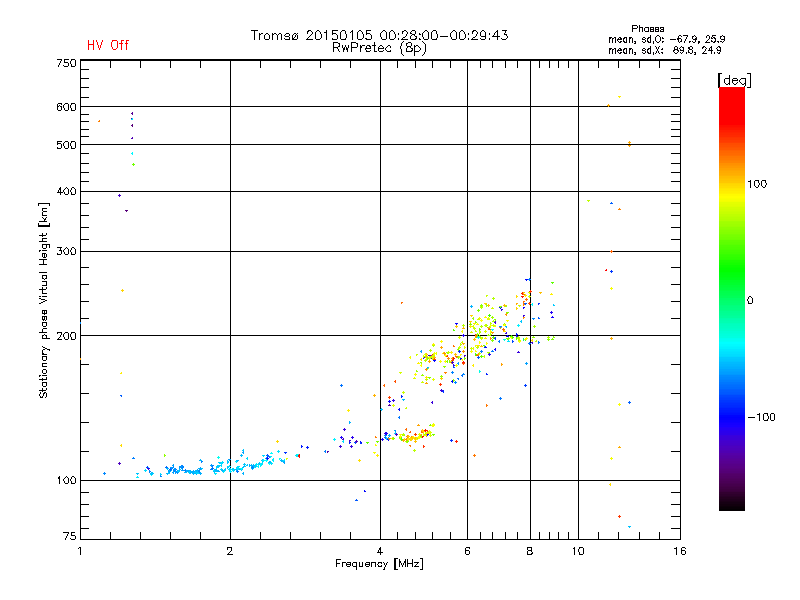
Task: Click the "400" y-axis label
Action: pos(66,191)
